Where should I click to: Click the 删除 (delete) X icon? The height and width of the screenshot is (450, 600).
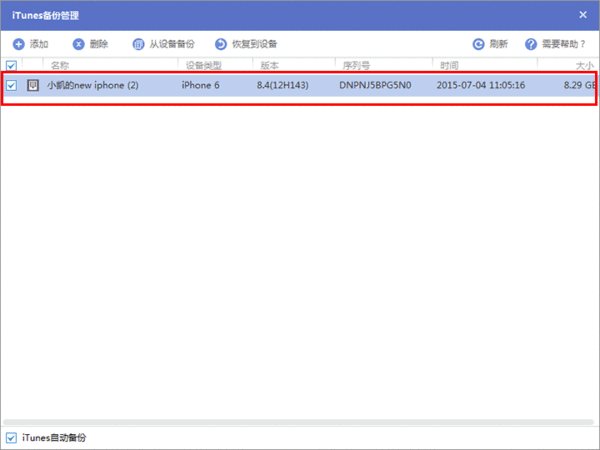tap(78, 44)
